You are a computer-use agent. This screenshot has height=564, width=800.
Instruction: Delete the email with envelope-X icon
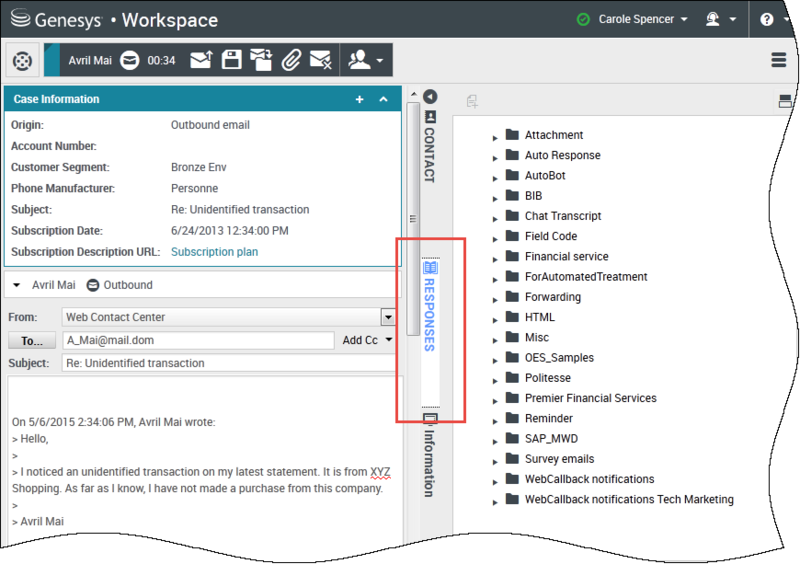pos(320,61)
